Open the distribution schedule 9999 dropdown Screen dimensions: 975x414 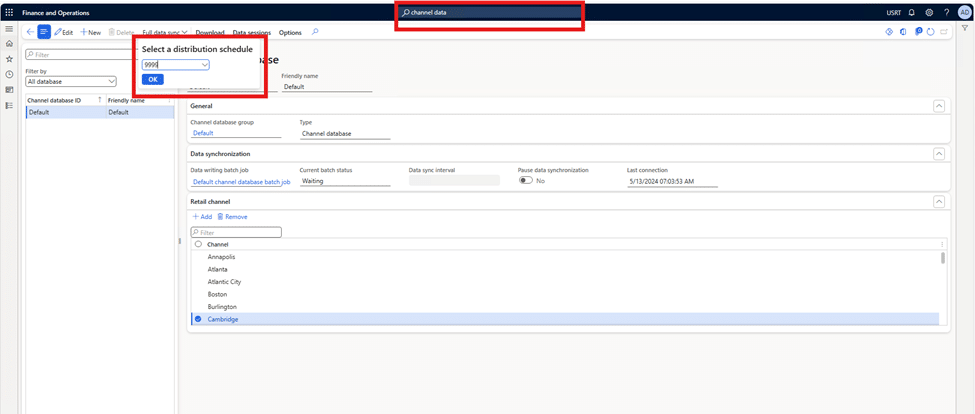pyautogui.click(x=204, y=65)
